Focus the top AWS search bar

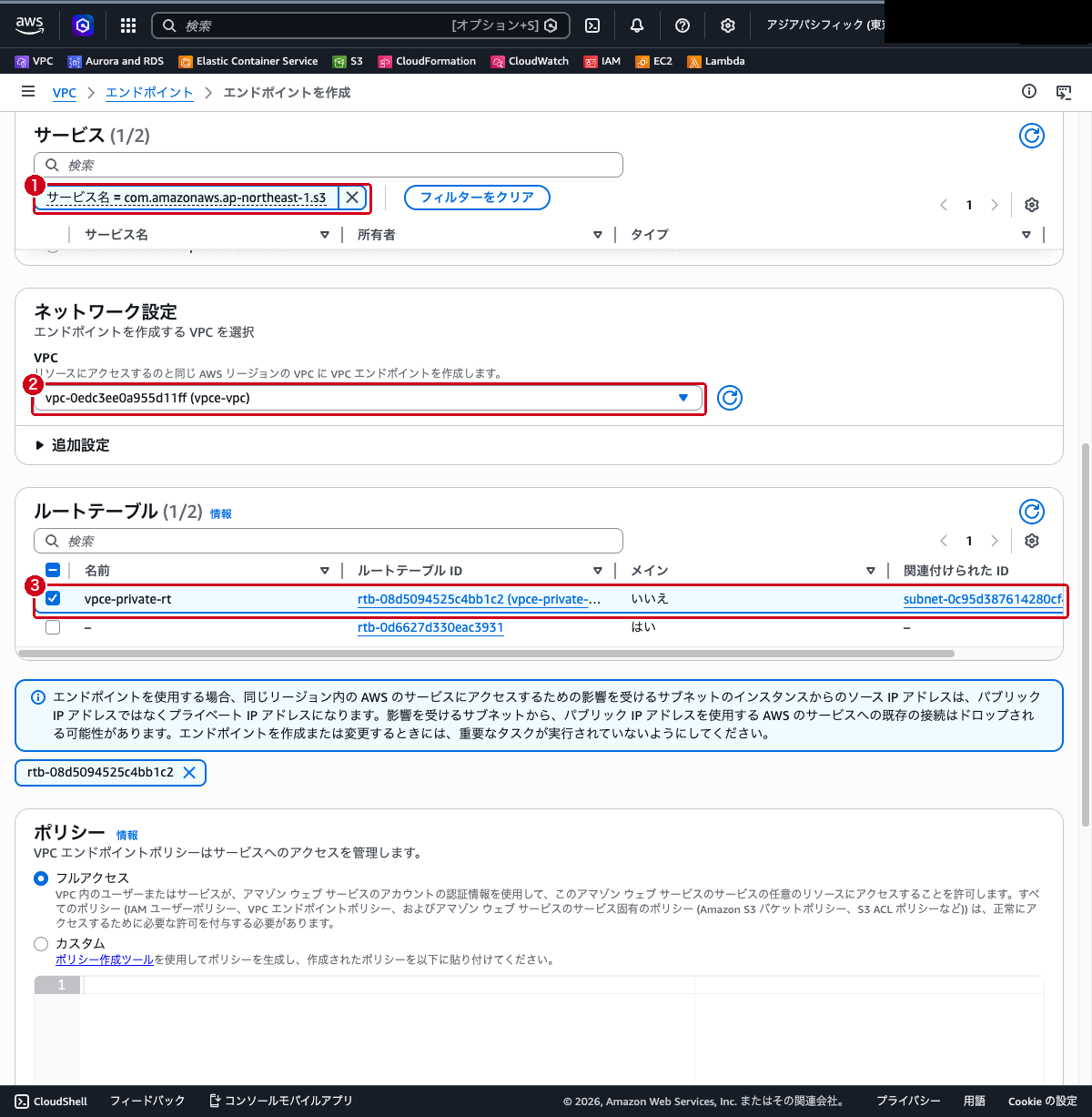[x=360, y=25]
